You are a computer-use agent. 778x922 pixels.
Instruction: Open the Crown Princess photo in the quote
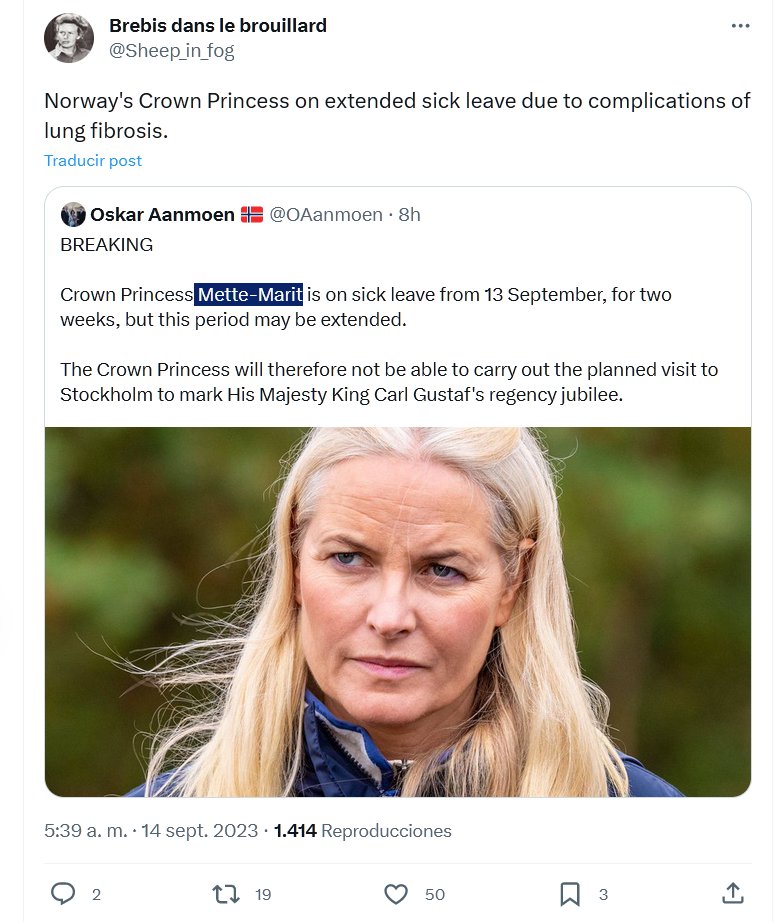tap(397, 611)
